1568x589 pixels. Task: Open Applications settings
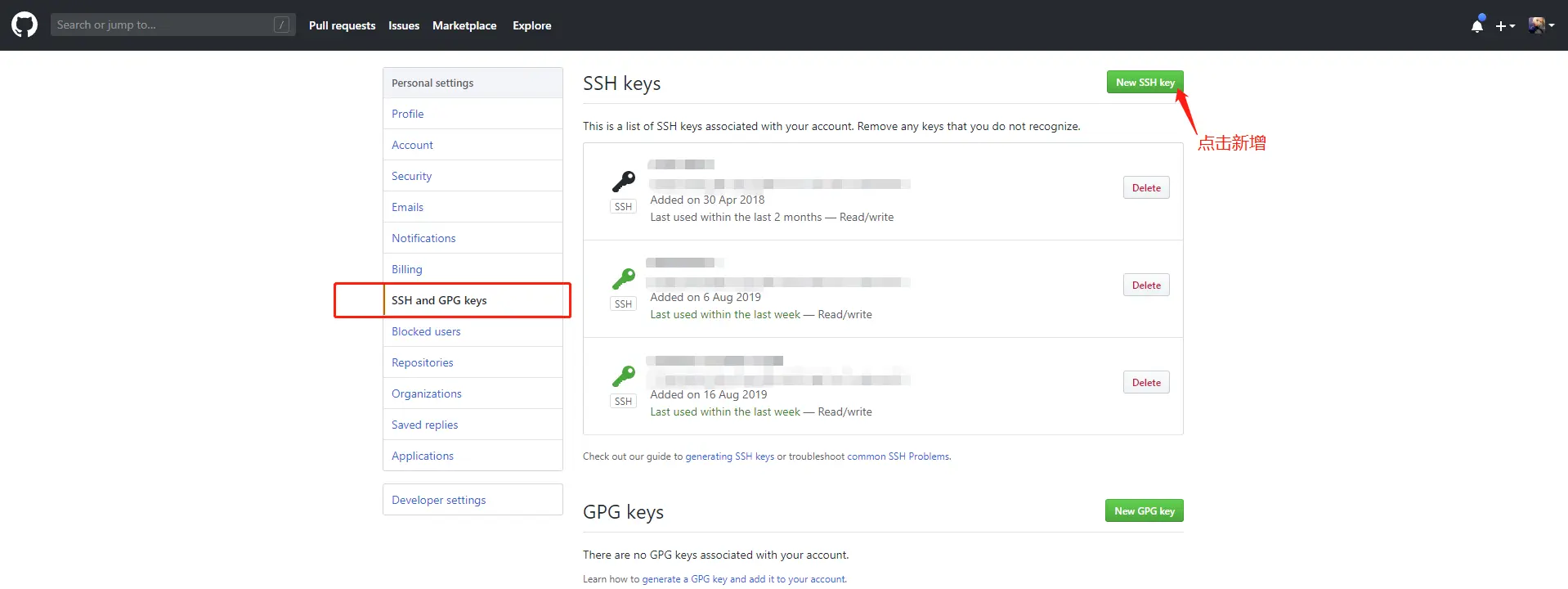tap(473, 456)
